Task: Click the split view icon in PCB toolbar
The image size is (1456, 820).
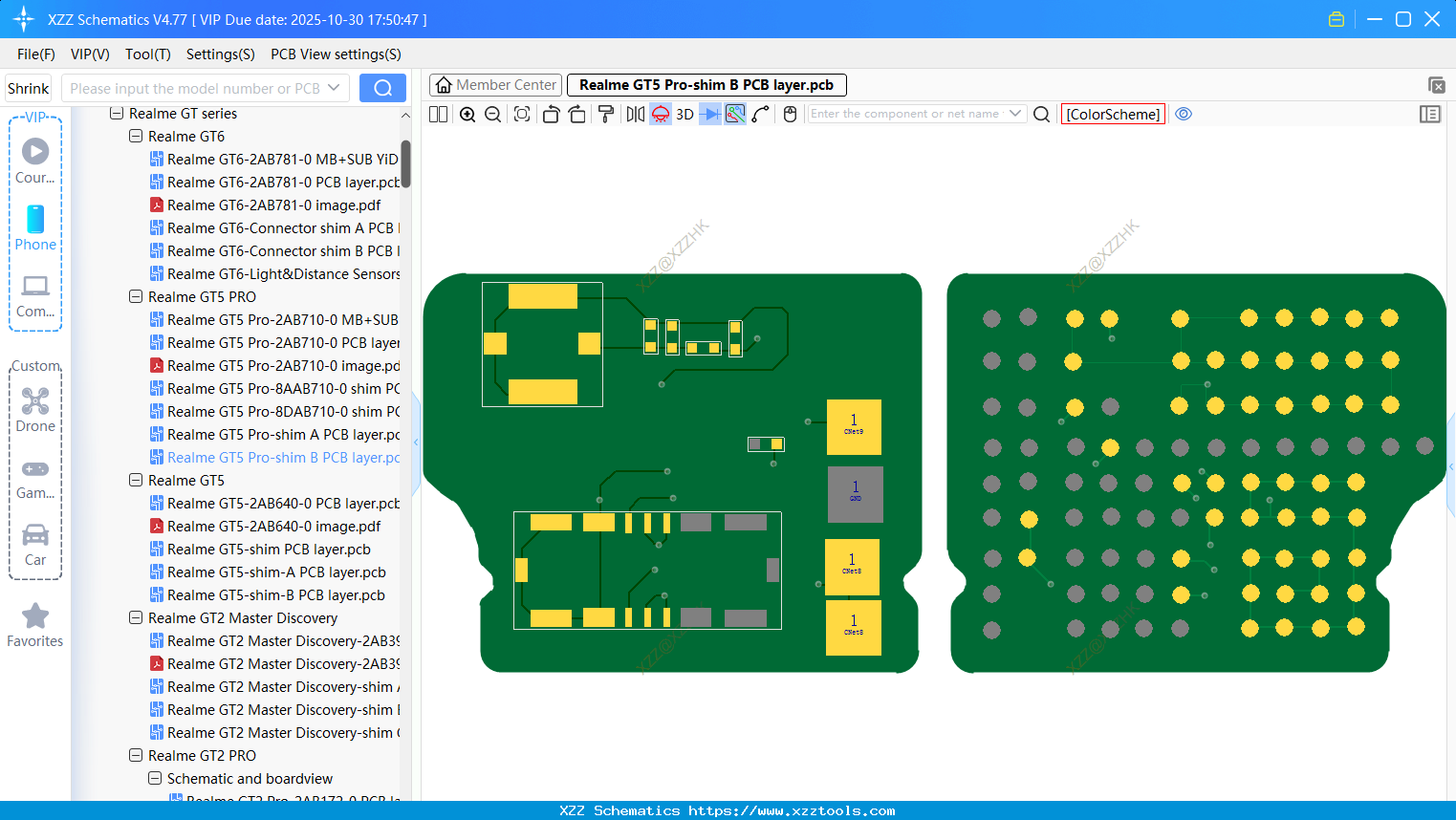Action: click(x=438, y=114)
